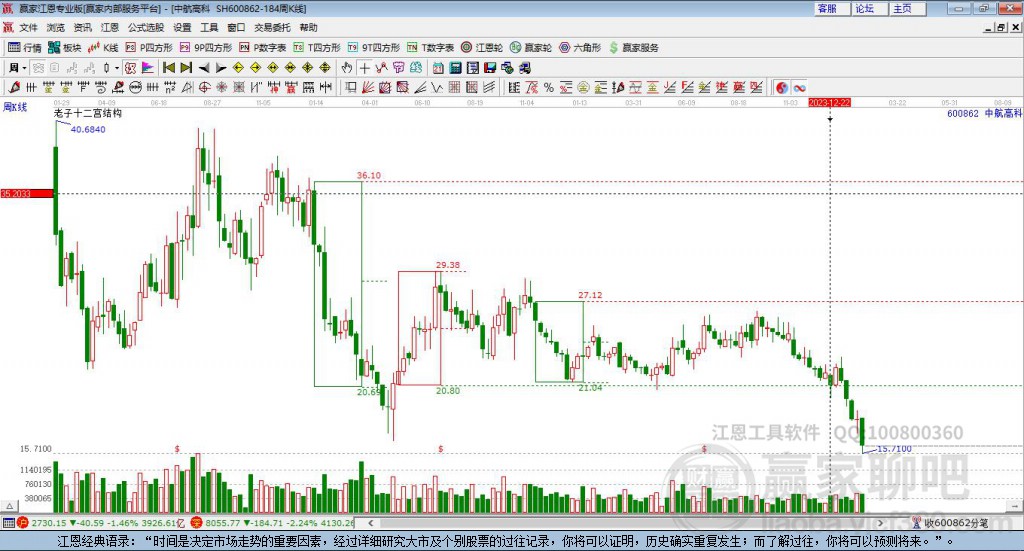
Task: Click the colored flag icon
Action: pos(148,68)
